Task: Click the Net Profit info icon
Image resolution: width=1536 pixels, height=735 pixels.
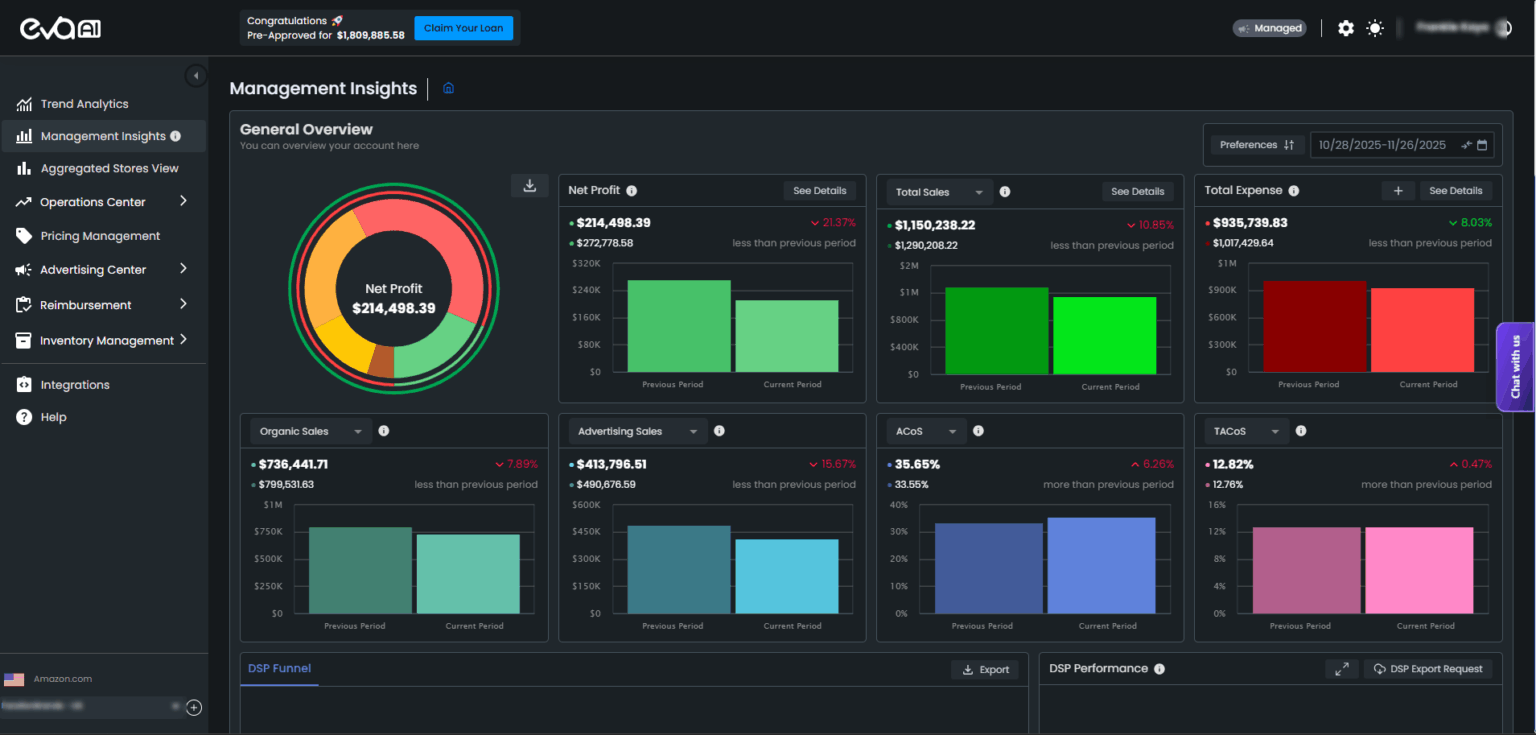Action: coord(631,191)
